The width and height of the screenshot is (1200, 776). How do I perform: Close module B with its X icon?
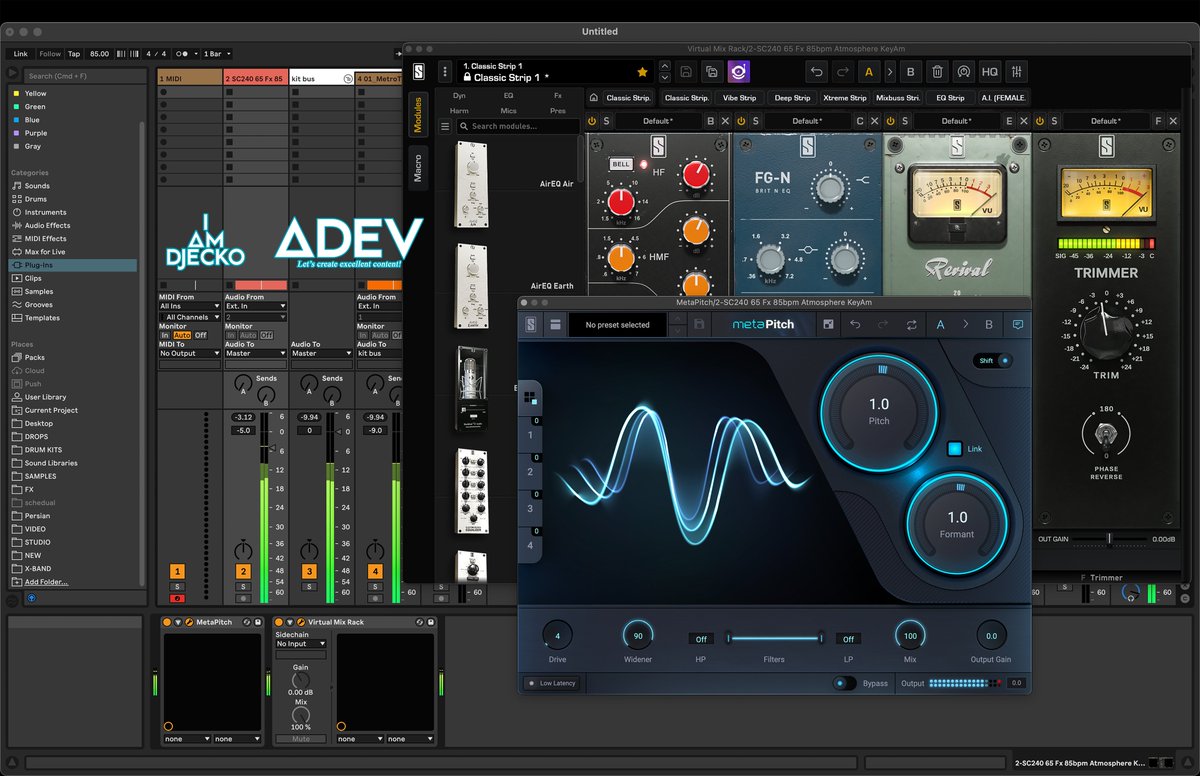click(x=724, y=121)
